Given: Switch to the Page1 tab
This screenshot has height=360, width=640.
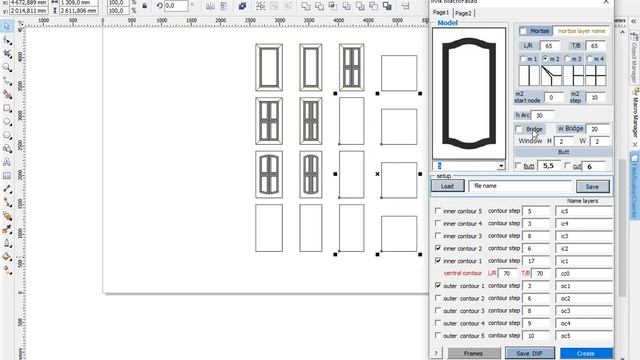Looking at the screenshot, I should [441, 13].
